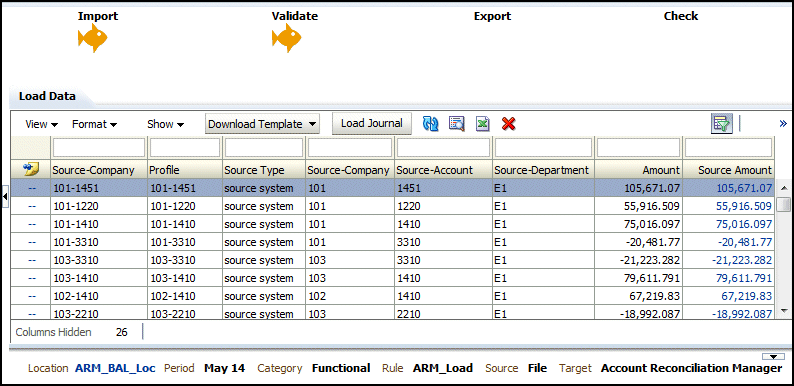
Task: Select the 102-1410 Profile cell
Action: pos(185,296)
